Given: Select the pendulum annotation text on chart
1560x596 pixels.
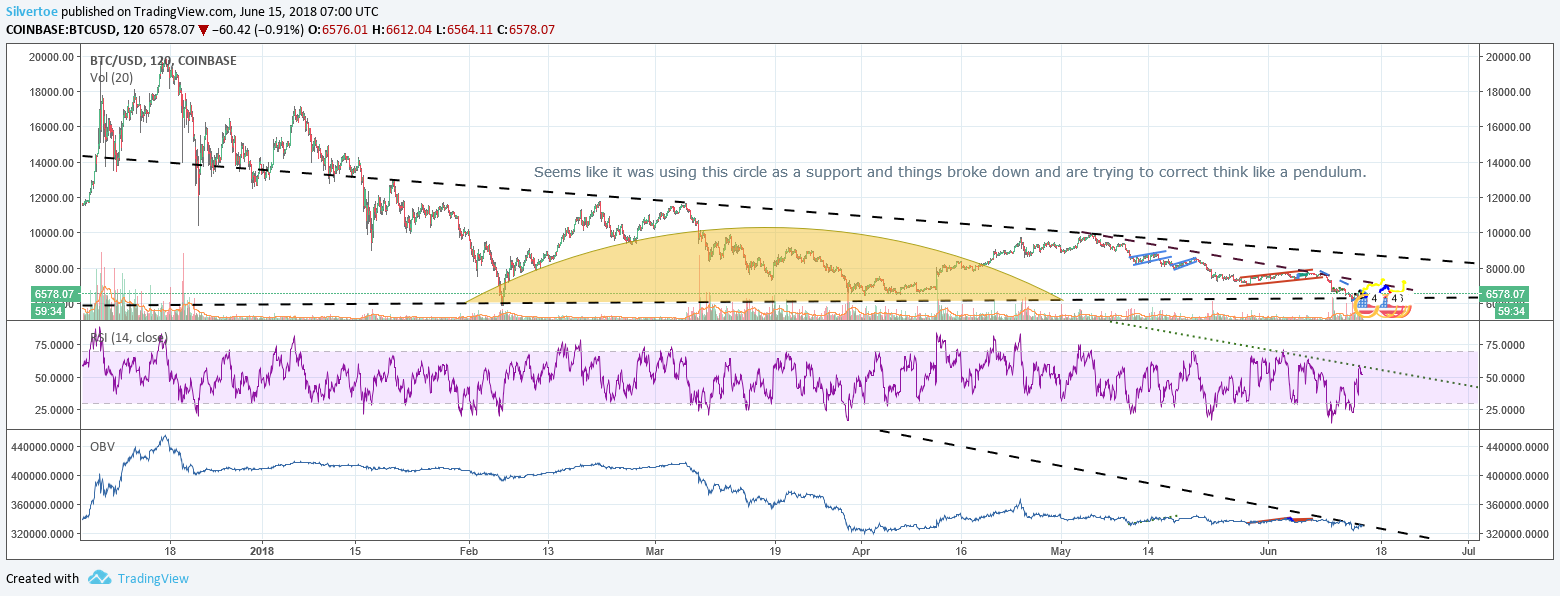Looking at the screenshot, I should 949,172.
